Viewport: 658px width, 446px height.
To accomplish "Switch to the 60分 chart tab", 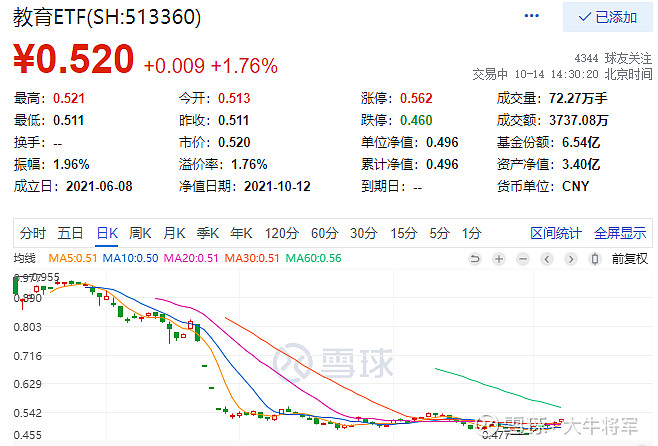I will pyautogui.click(x=324, y=233).
